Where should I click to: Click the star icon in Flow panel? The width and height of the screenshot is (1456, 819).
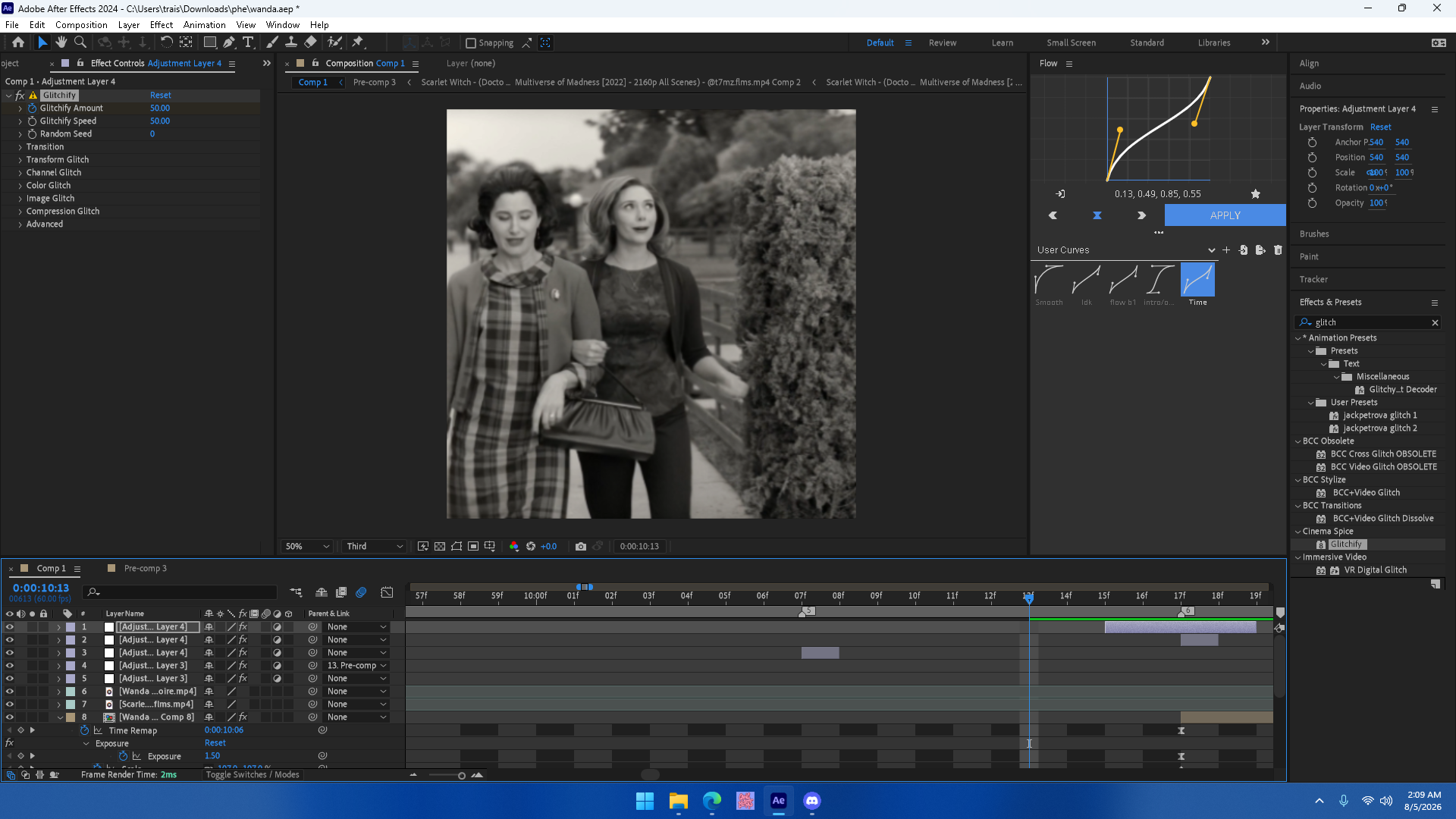[1256, 194]
